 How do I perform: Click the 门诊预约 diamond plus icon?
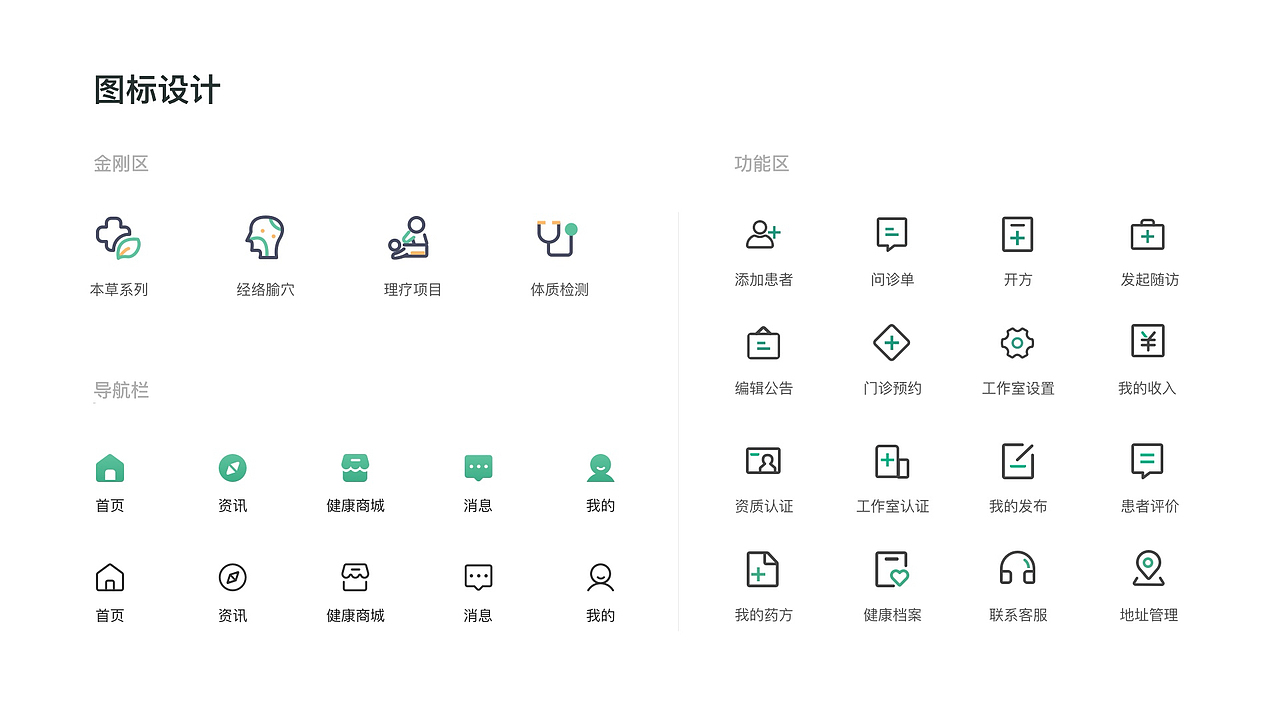pos(891,343)
